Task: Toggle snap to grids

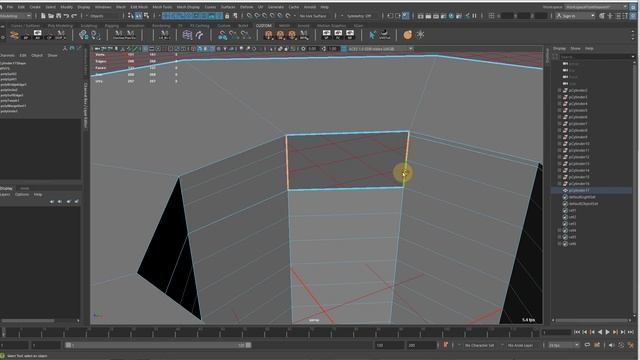Action: point(249,16)
